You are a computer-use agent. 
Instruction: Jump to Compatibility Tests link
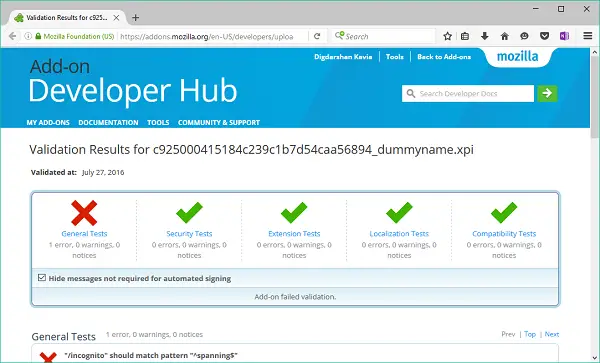(504, 233)
